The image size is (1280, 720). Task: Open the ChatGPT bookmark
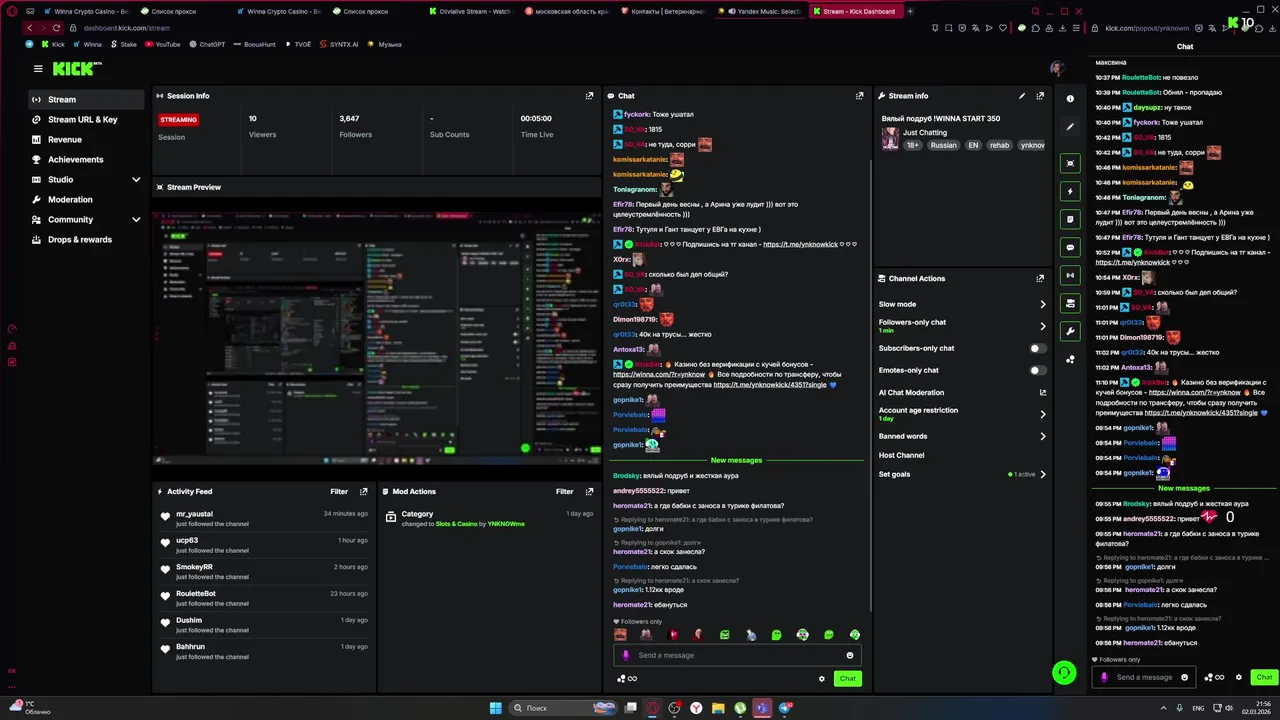click(x=207, y=44)
